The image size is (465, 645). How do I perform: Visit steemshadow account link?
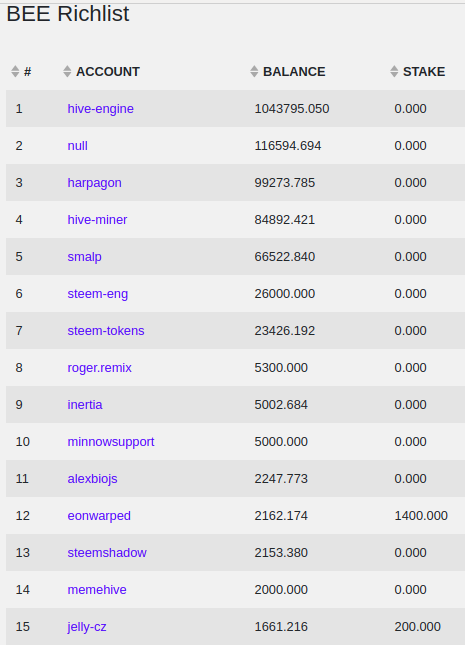click(x=107, y=553)
